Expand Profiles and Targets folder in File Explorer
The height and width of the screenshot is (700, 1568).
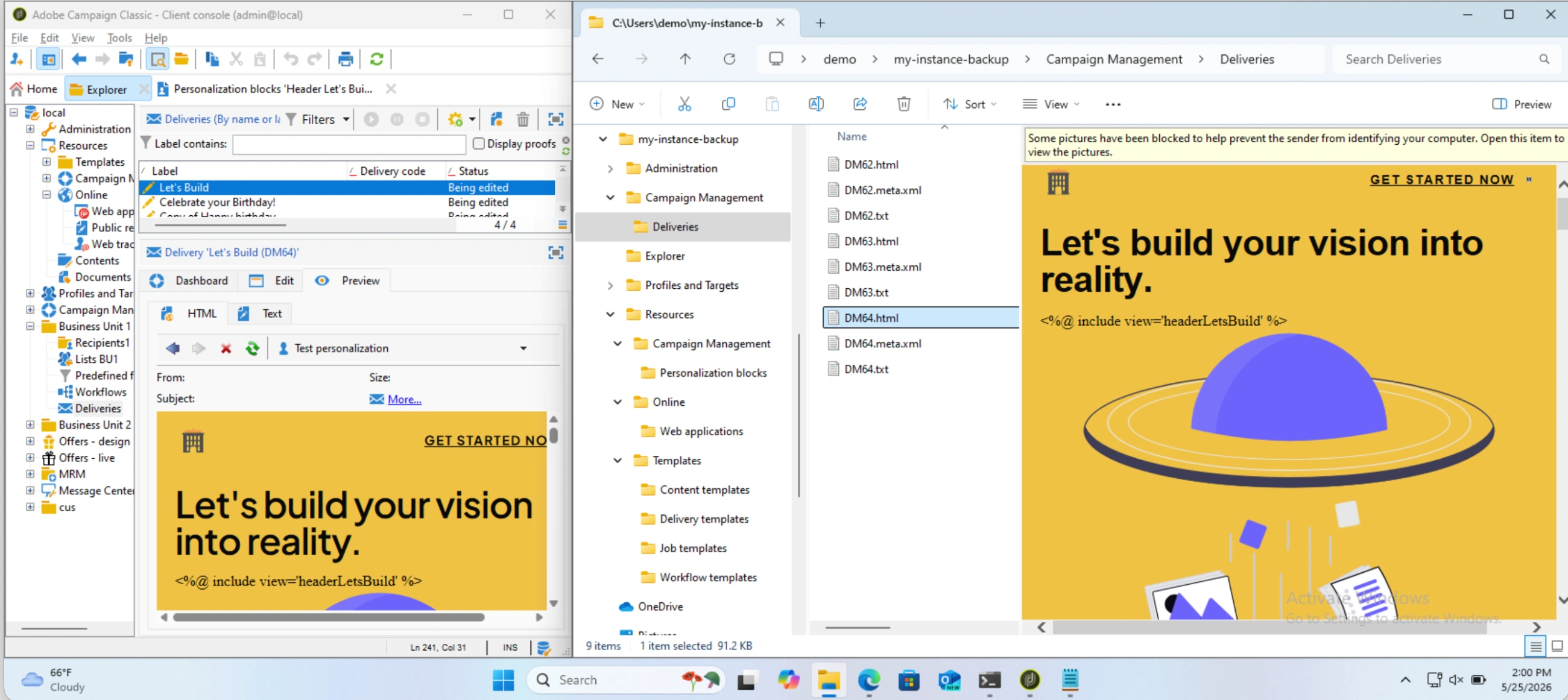(610, 285)
